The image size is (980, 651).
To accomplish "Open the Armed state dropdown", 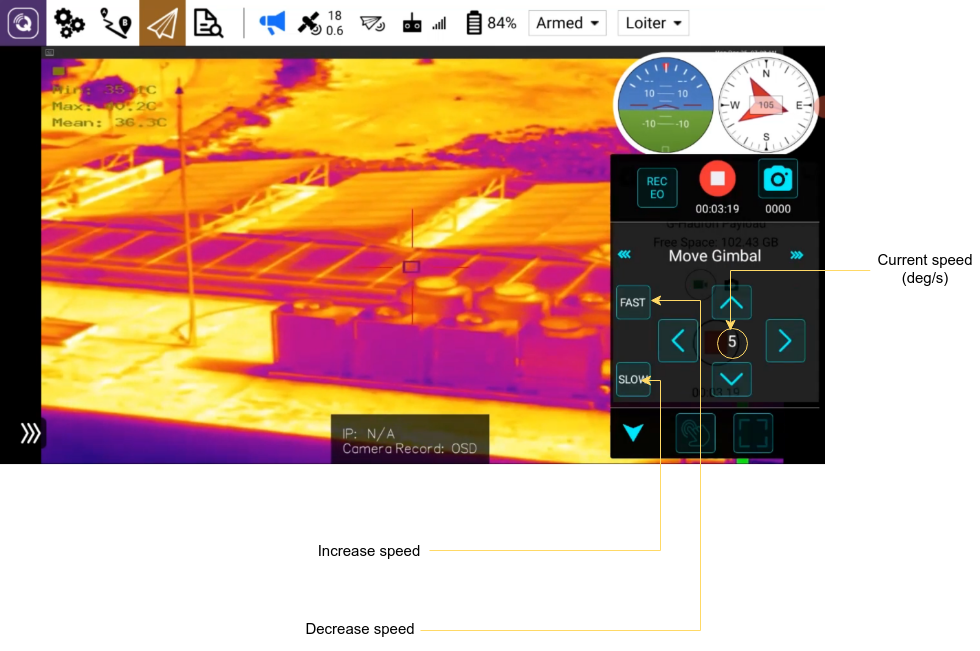I will [x=568, y=23].
